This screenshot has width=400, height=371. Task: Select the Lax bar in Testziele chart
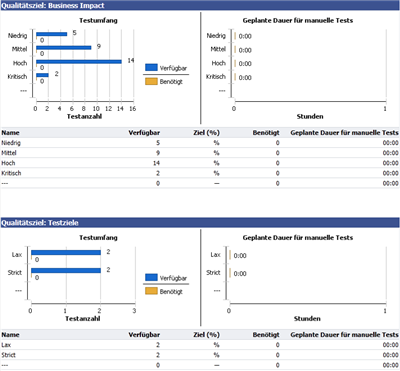66,253
